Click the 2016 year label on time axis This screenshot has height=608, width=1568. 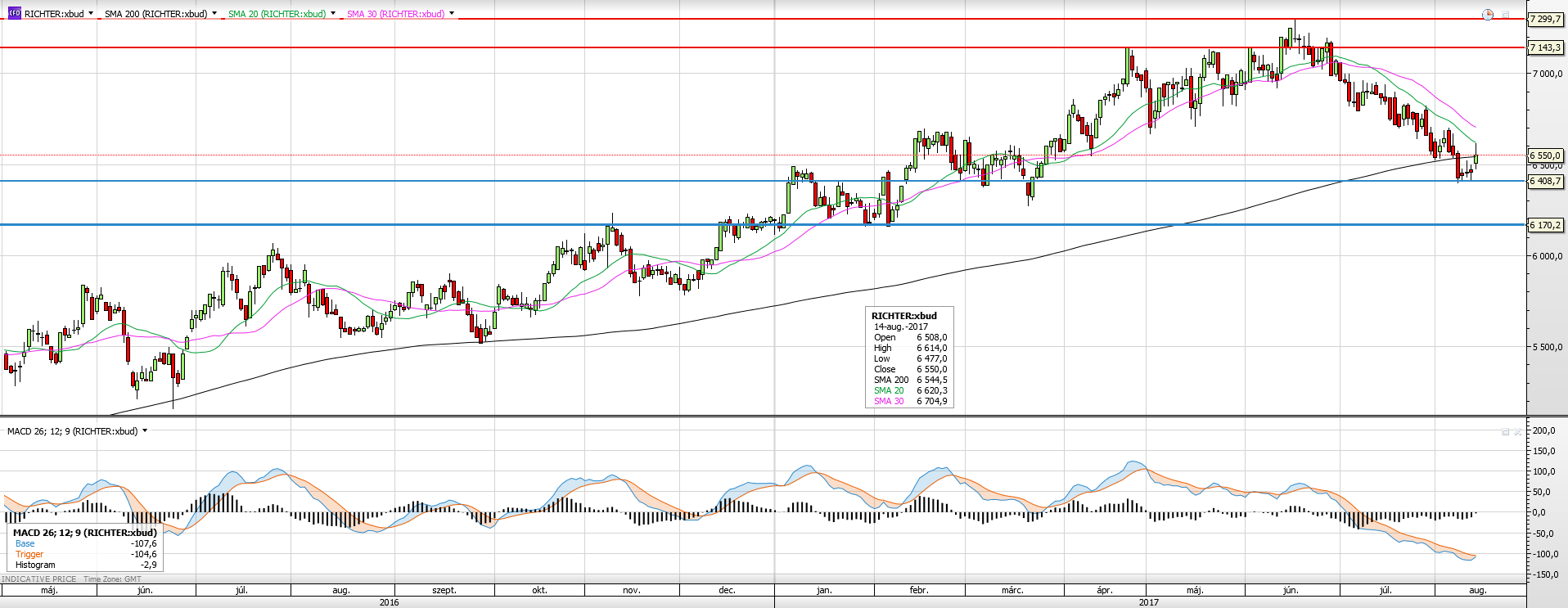pos(390,602)
